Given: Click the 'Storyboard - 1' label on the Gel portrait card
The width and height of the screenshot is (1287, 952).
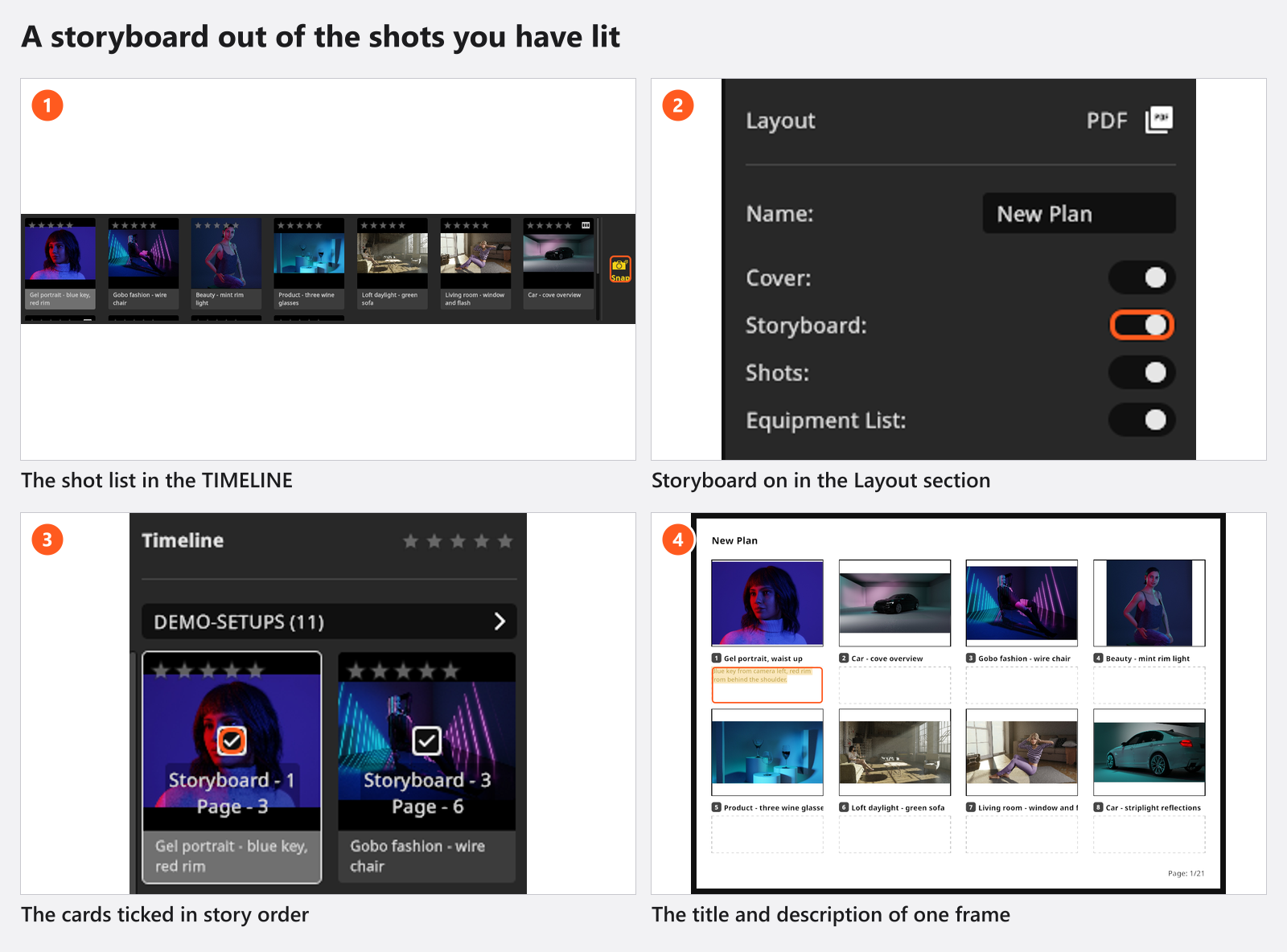Looking at the screenshot, I should [x=232, y=780].
